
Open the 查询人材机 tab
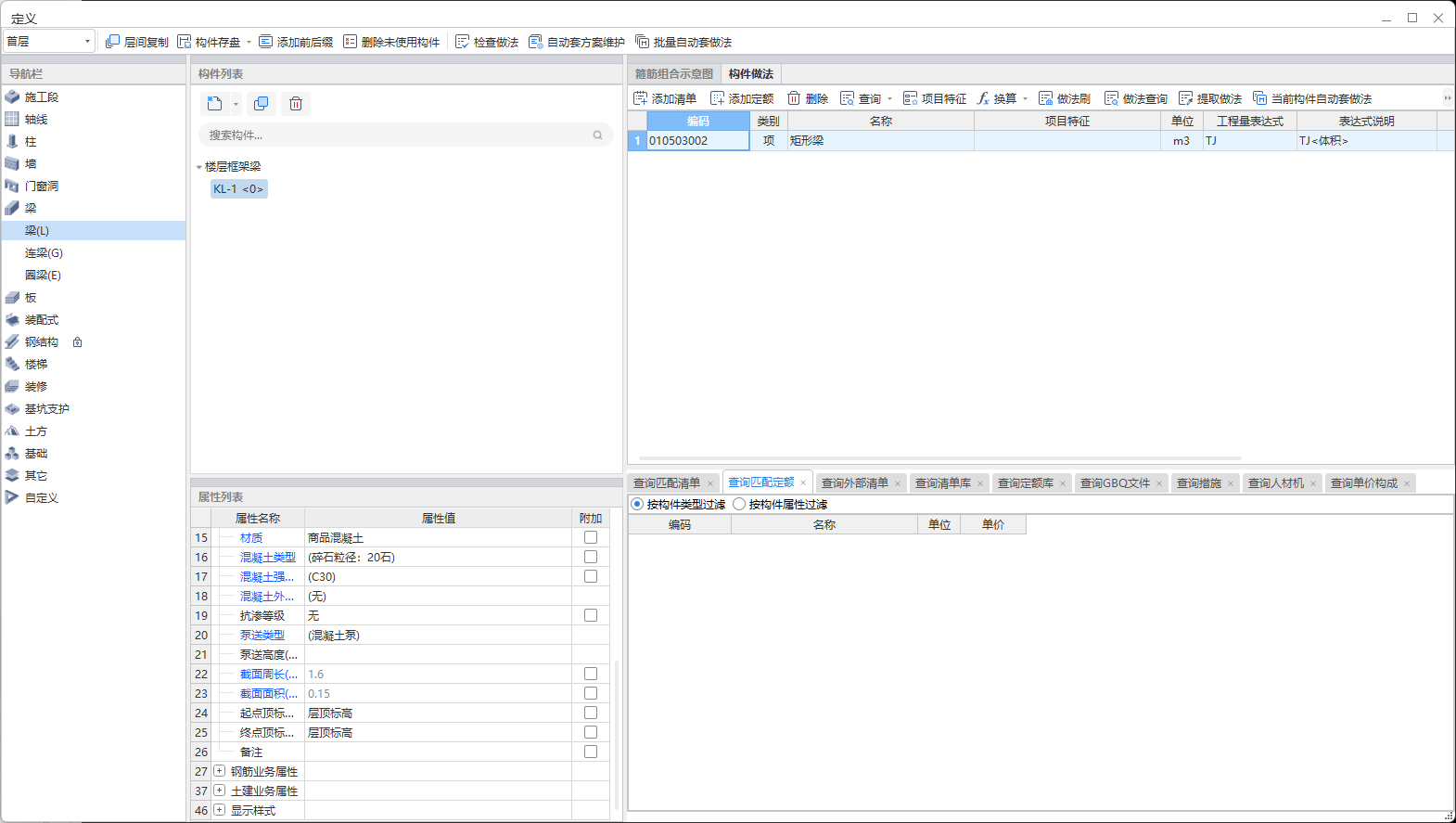click(1276, 482)
